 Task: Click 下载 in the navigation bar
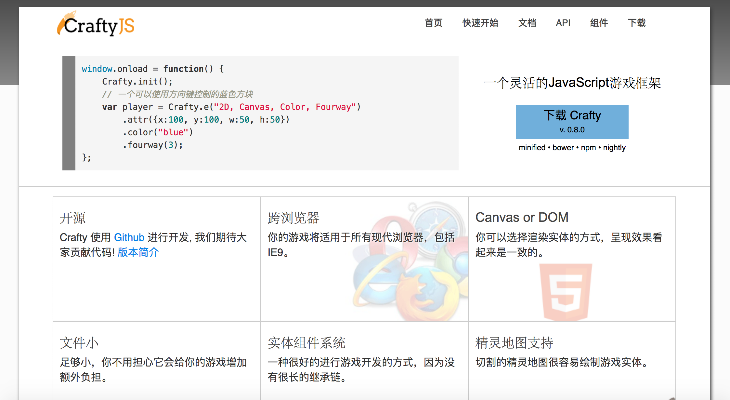[637, 23]
